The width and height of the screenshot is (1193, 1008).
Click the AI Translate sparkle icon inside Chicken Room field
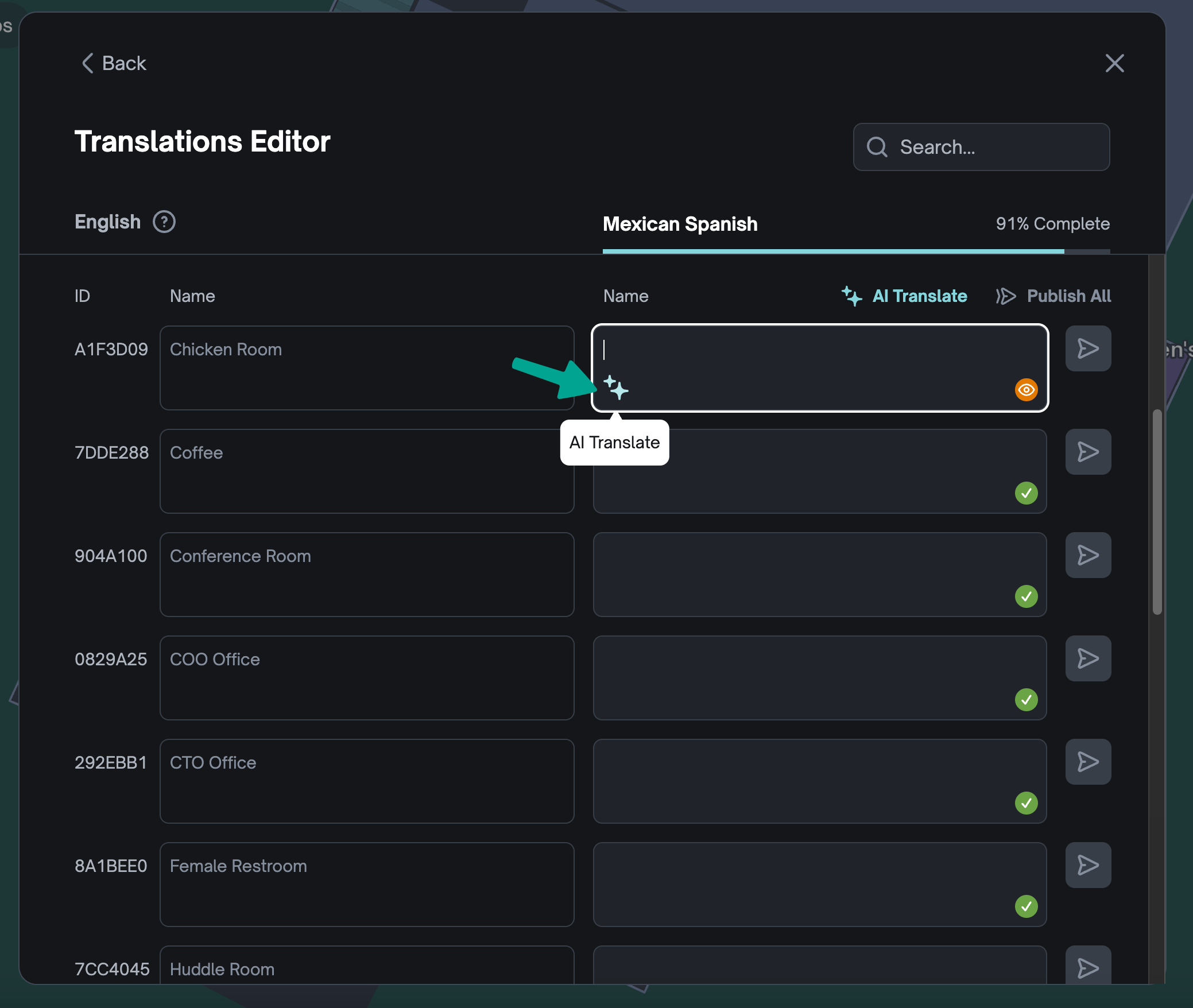click(616, 388)
